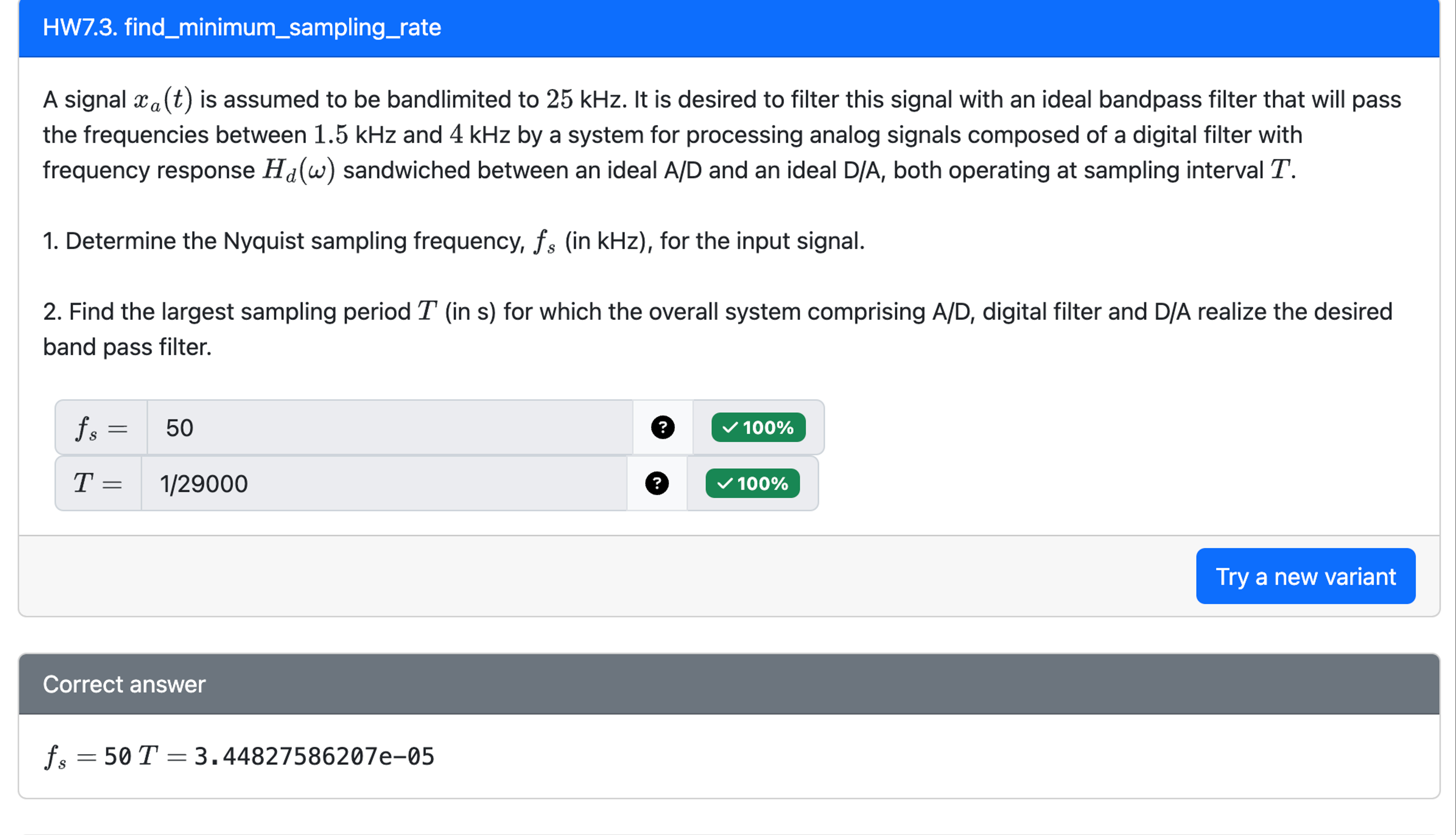Click the fs 100% grading indicator
The image size is (1456, 835).
pos(758,427)
